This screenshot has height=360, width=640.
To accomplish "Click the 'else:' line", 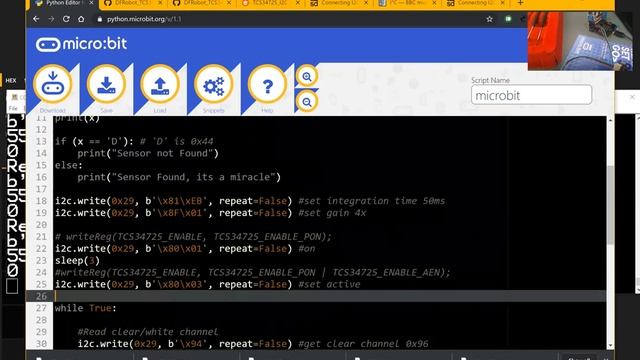I will coord(69,165).
